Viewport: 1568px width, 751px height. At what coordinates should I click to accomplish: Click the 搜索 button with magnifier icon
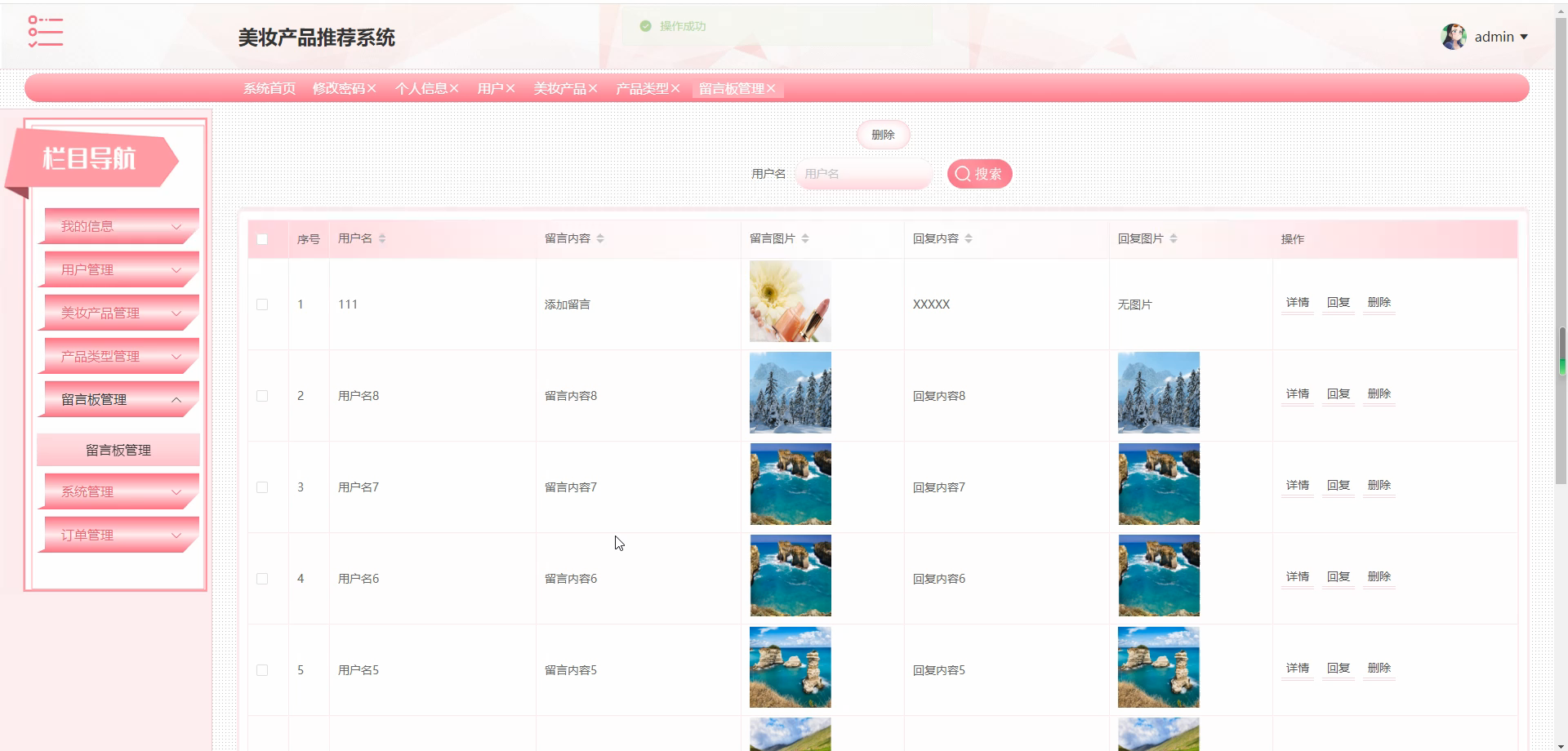[x=979, y=174]
